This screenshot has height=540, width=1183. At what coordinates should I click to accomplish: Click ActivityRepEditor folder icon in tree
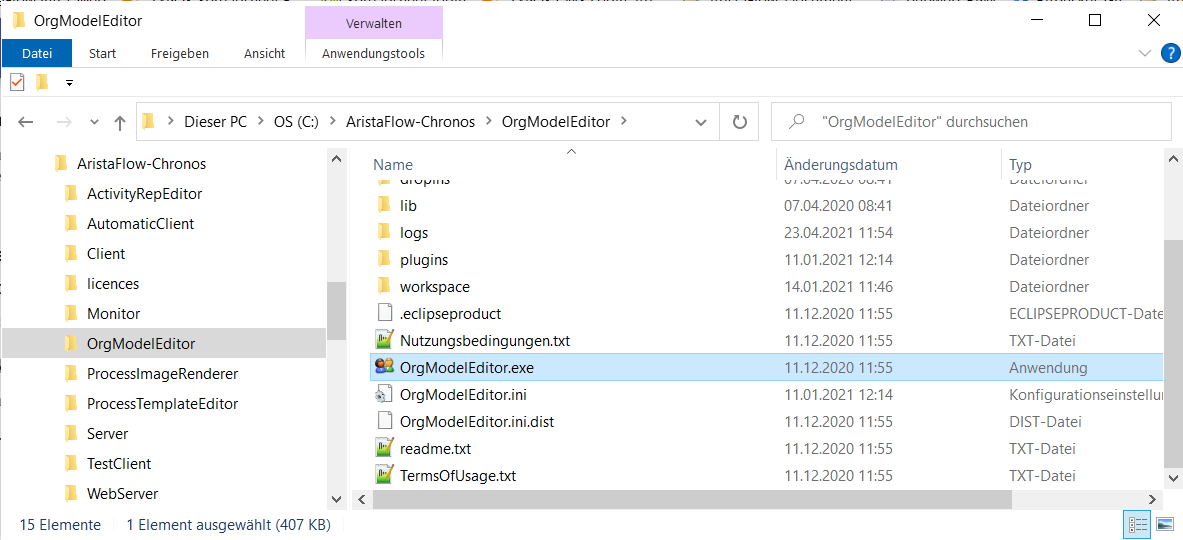point(72,194)
